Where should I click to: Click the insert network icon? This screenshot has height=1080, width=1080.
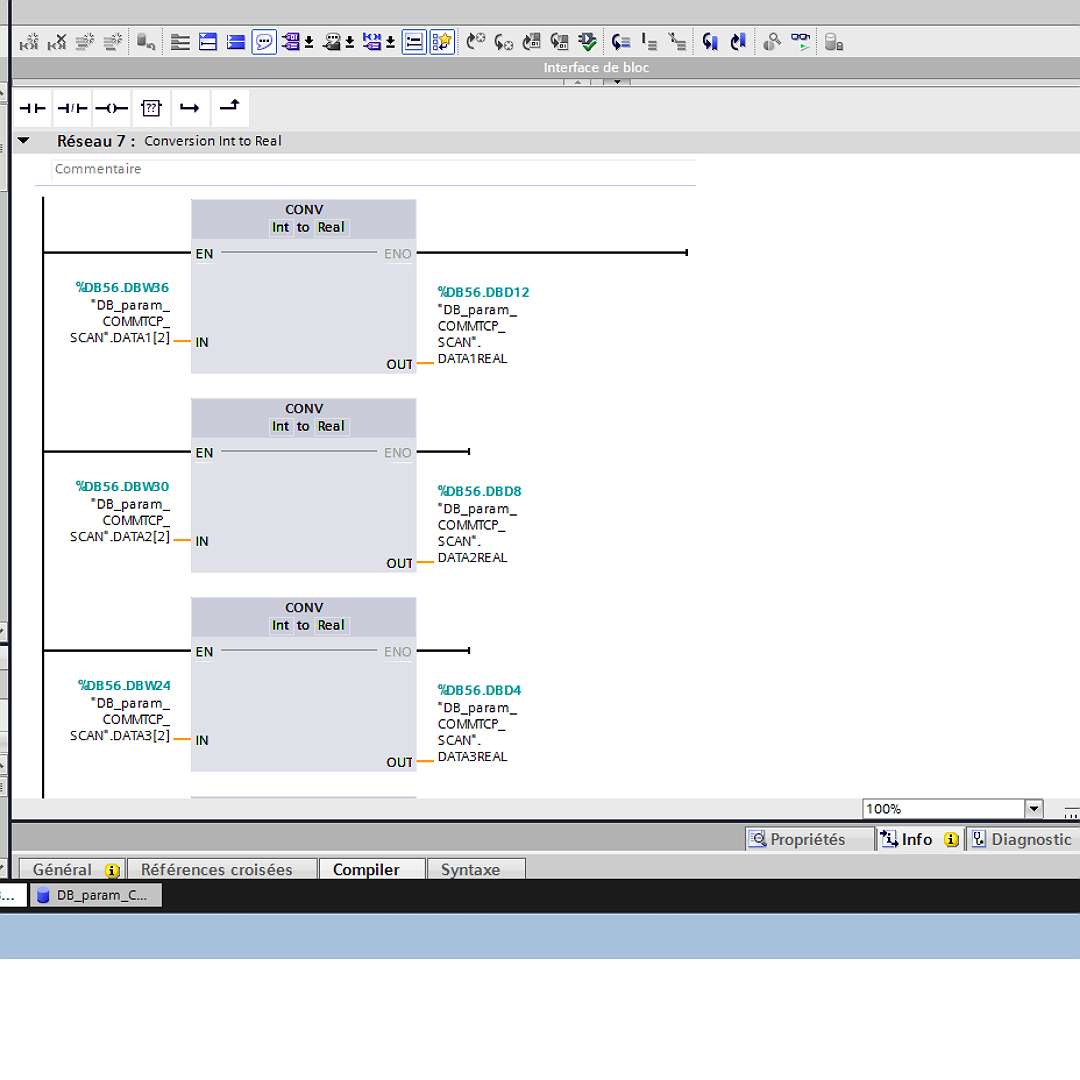click(x=31, y=42)
